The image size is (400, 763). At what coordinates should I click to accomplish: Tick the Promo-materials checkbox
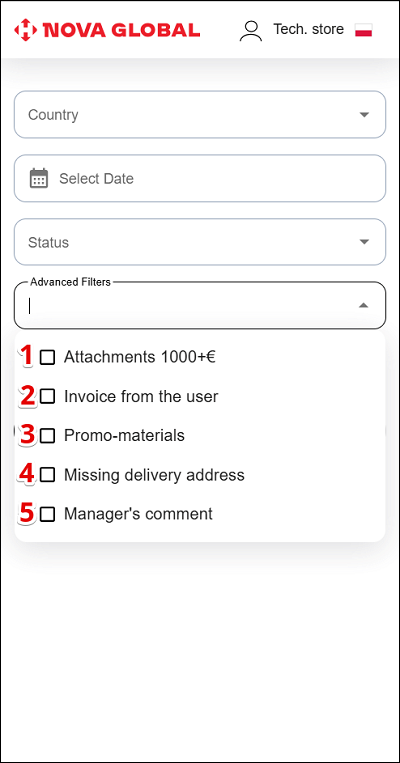tap(47, 436)
